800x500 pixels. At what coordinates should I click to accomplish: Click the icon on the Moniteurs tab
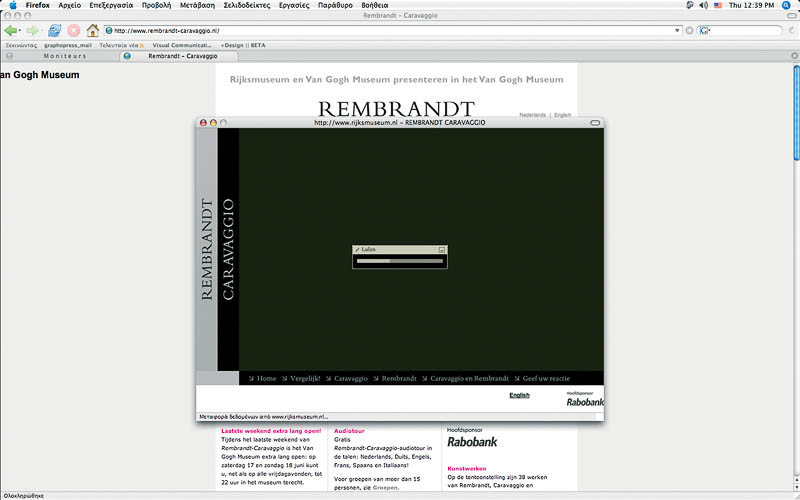click(9, 56)
